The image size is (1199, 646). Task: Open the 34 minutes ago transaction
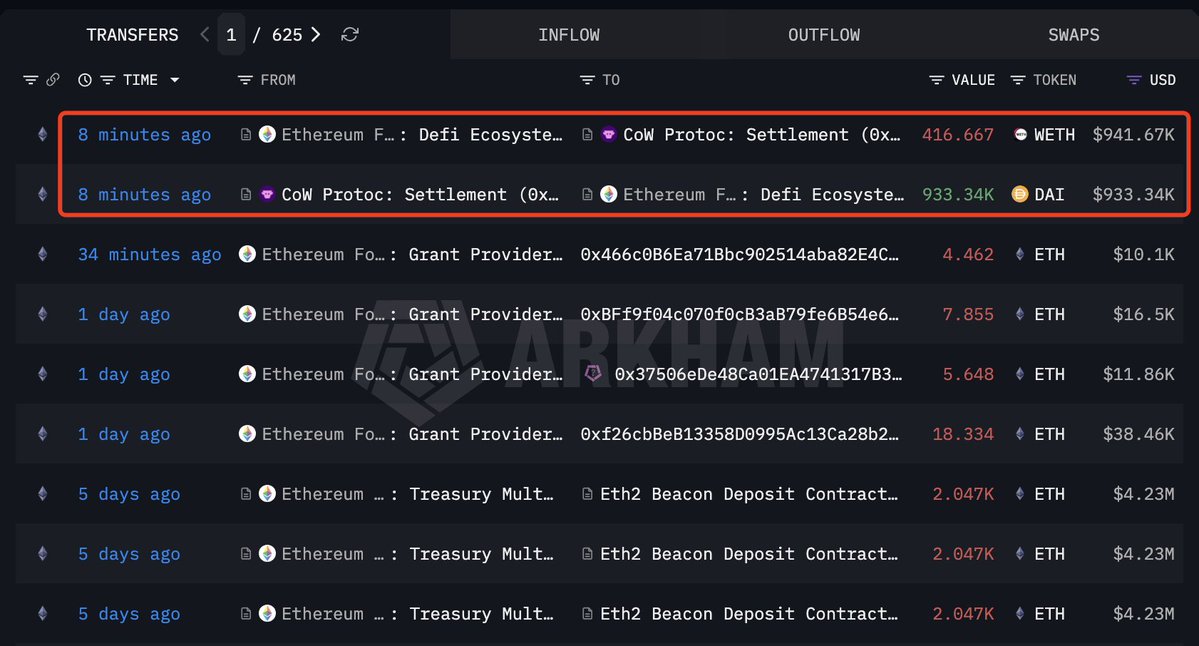tap(149, 255)
